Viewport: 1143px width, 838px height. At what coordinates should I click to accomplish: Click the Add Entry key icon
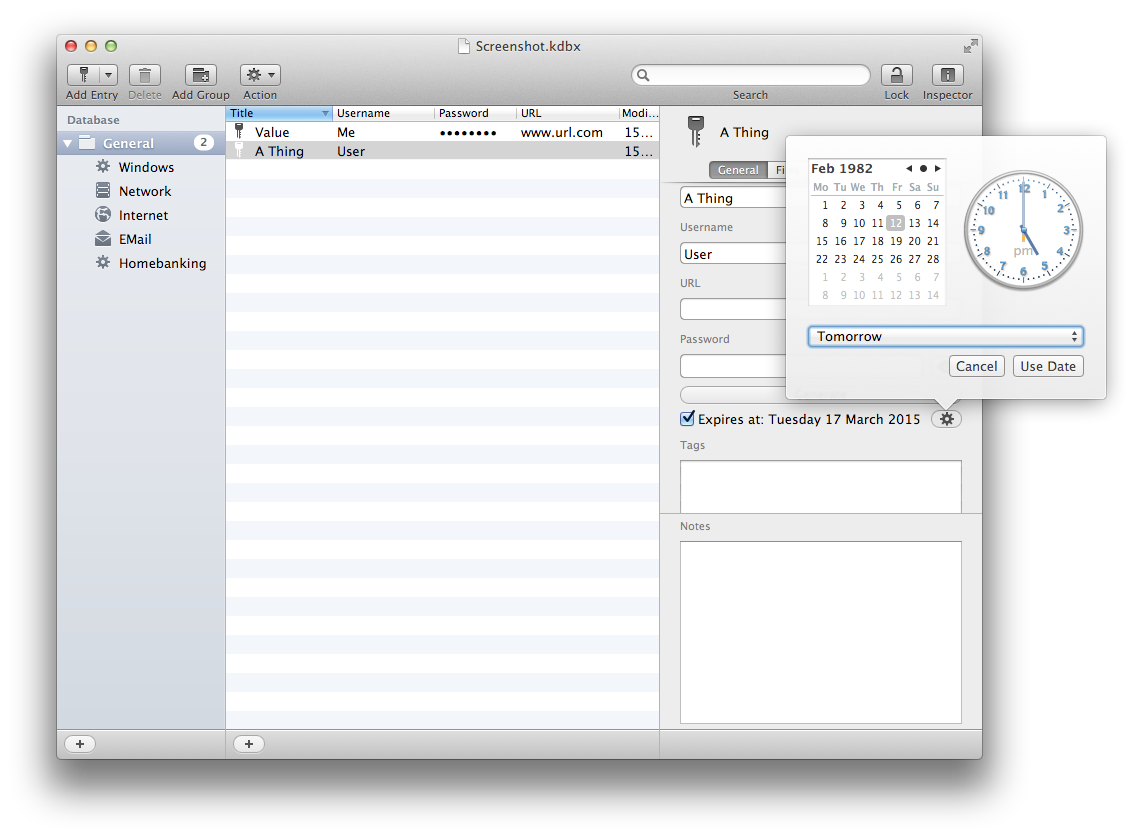(83, 75)
